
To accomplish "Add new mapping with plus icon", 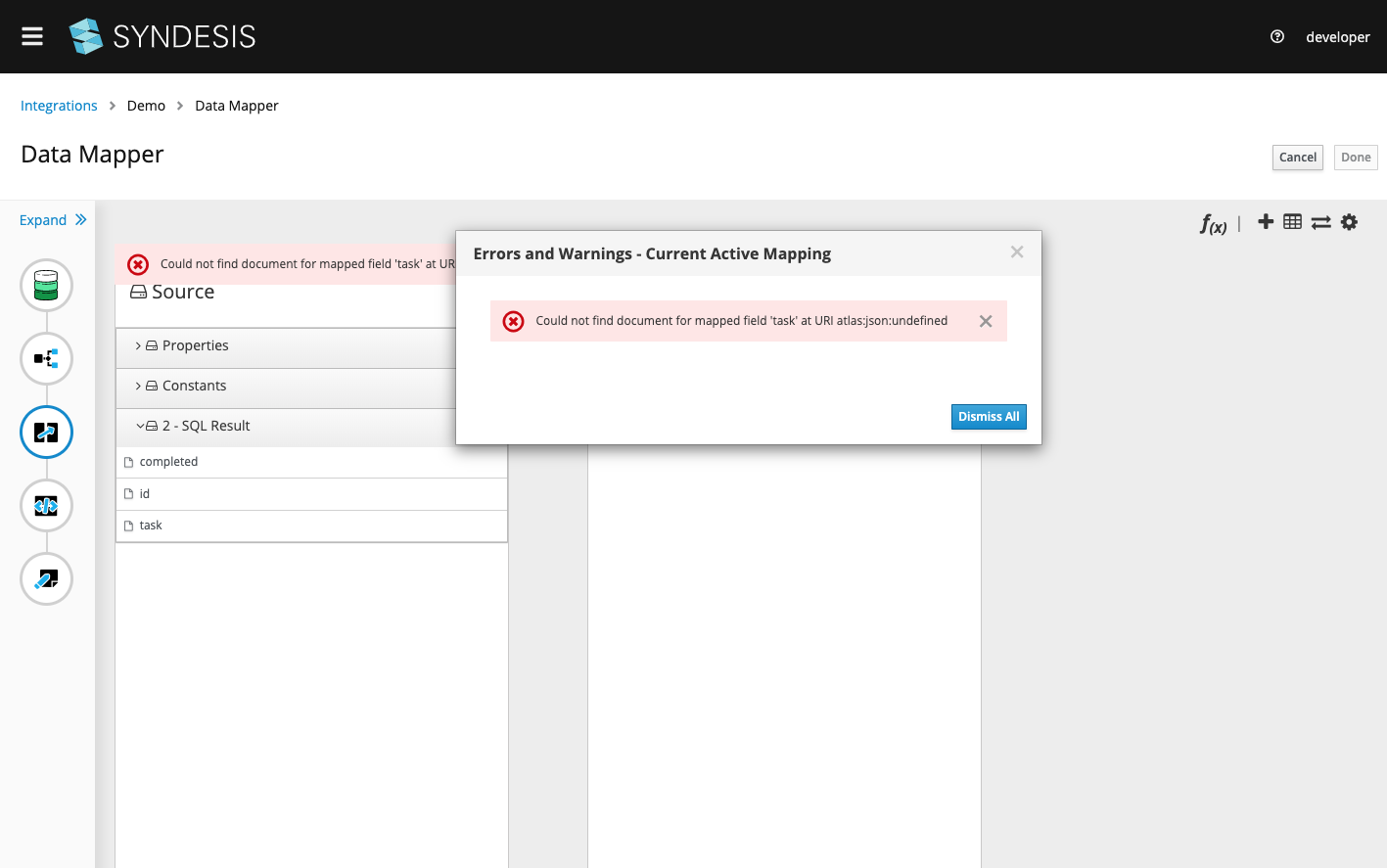I will 1266,221.
